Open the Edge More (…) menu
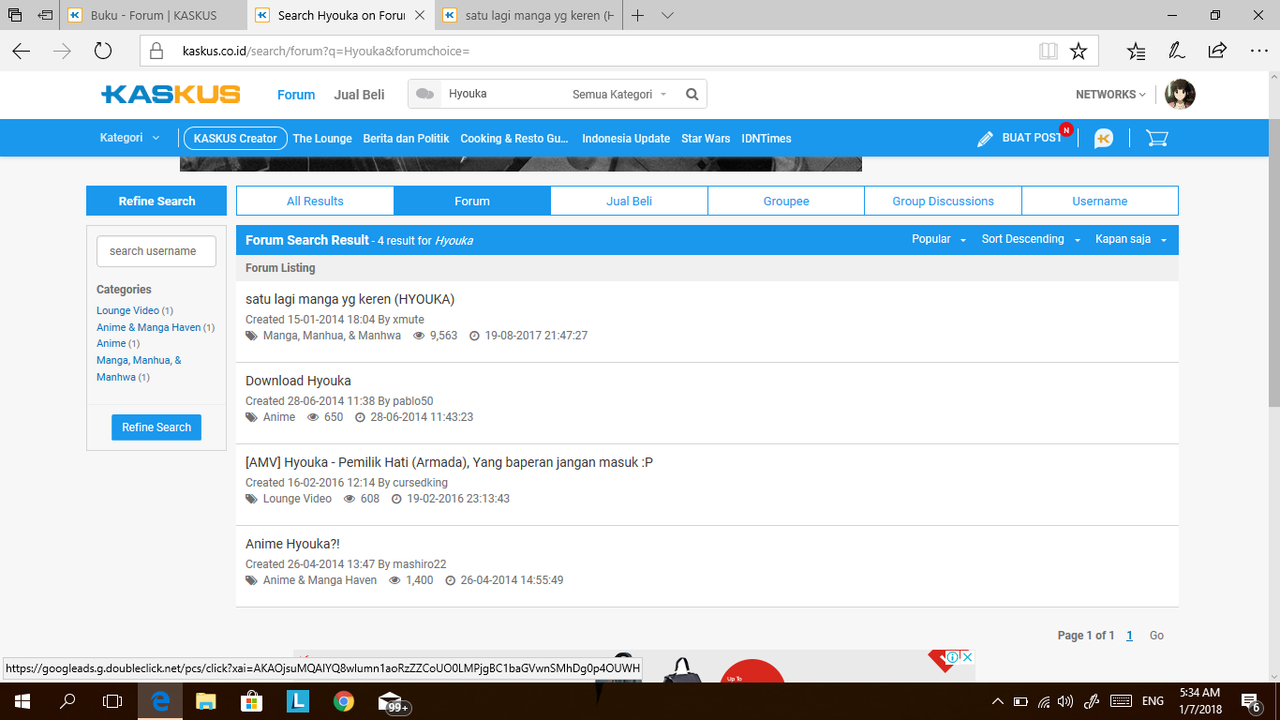This screenshot has width=1280, height=720. pyautogui.click(x=1258, y=51)
